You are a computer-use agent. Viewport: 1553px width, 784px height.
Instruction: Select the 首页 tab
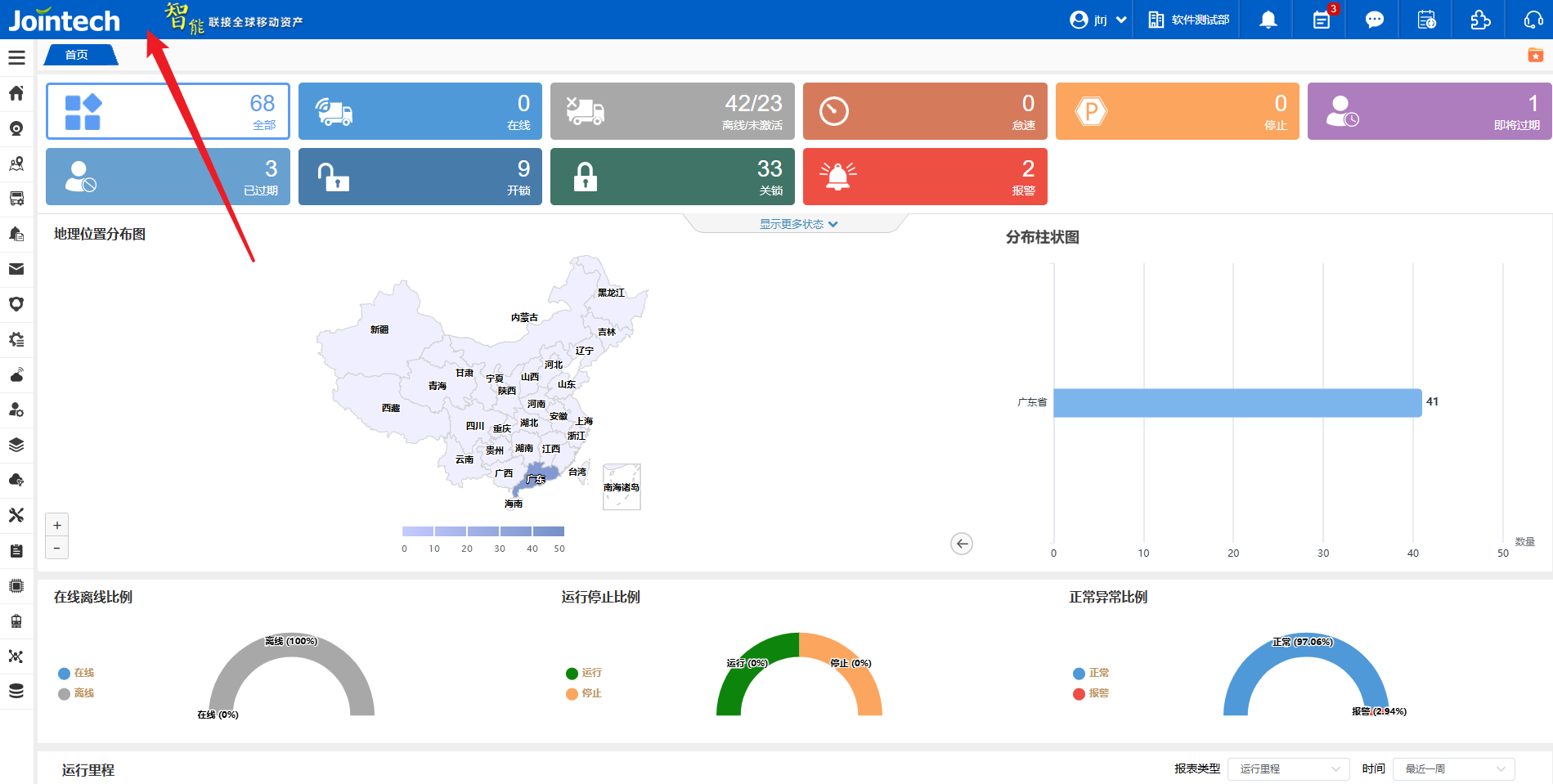pos(78,55)
